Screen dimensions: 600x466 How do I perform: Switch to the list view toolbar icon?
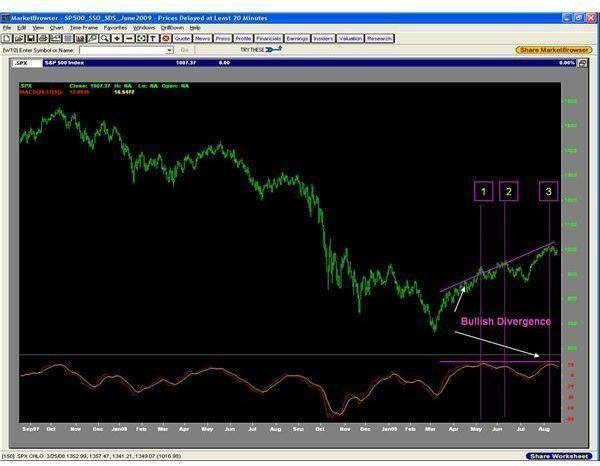point(68,38)
